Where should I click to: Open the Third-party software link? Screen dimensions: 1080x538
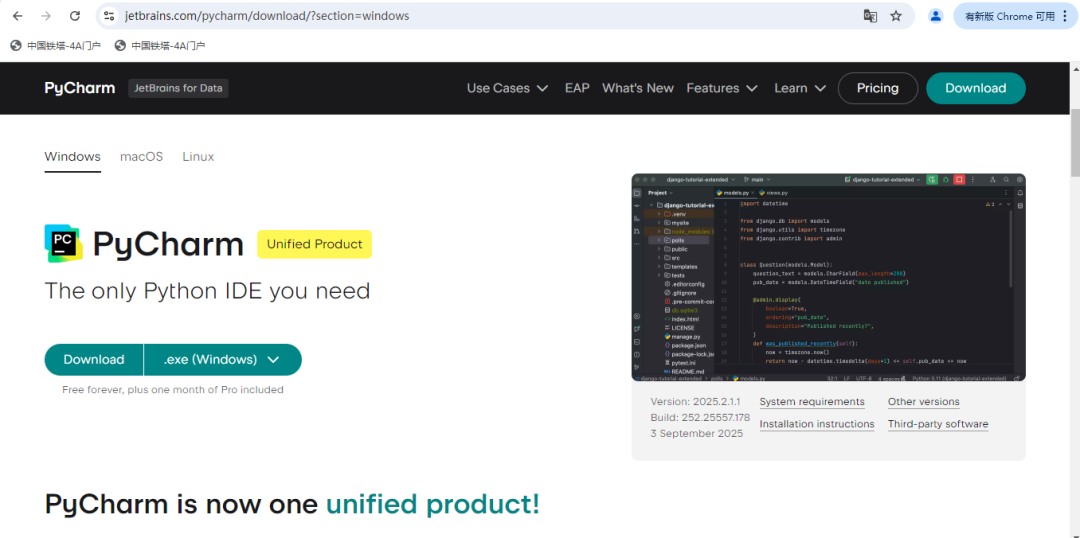[938, 424]
